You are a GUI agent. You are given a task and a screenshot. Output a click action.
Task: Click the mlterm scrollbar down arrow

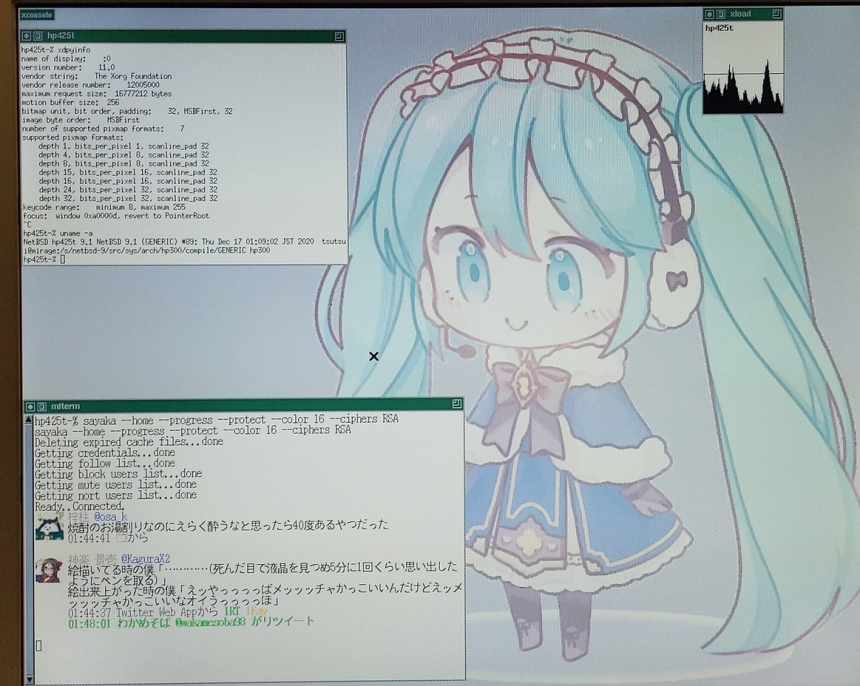pyautogui.click(x=30, y=679)
